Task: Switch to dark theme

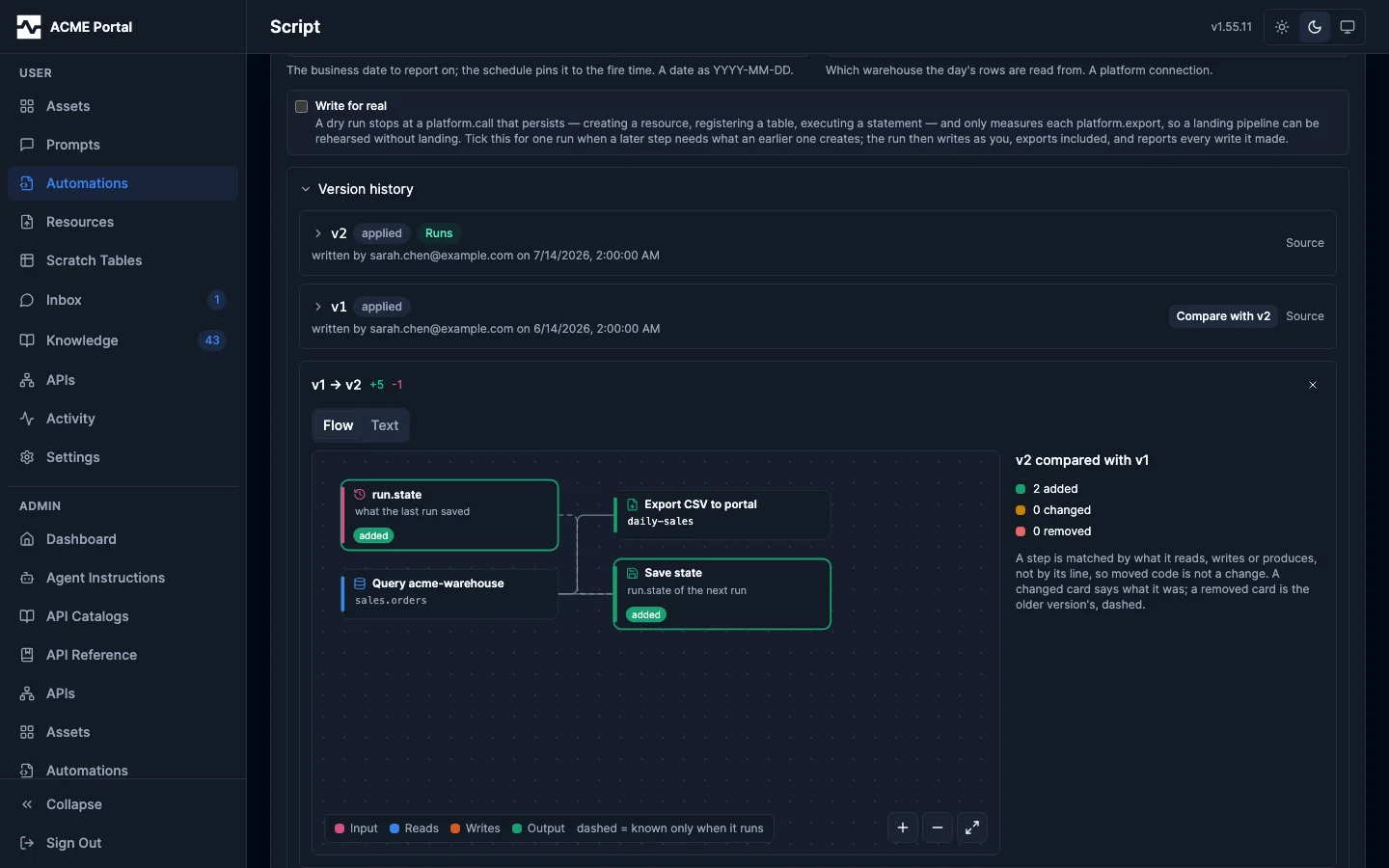Action: coord(1315,27)
